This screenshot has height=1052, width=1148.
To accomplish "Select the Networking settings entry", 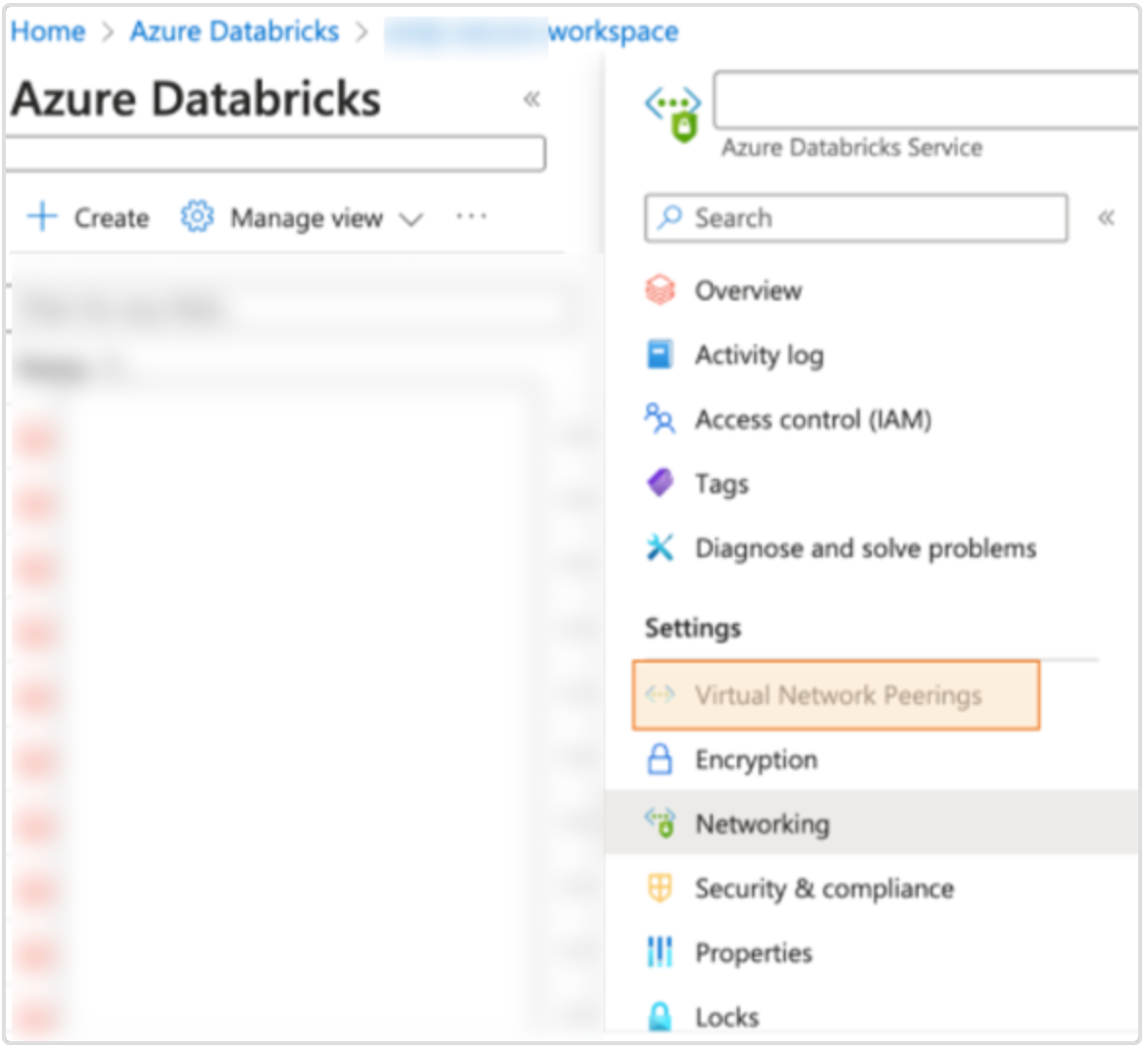I will pyautogui.click(x=873, y=823).
